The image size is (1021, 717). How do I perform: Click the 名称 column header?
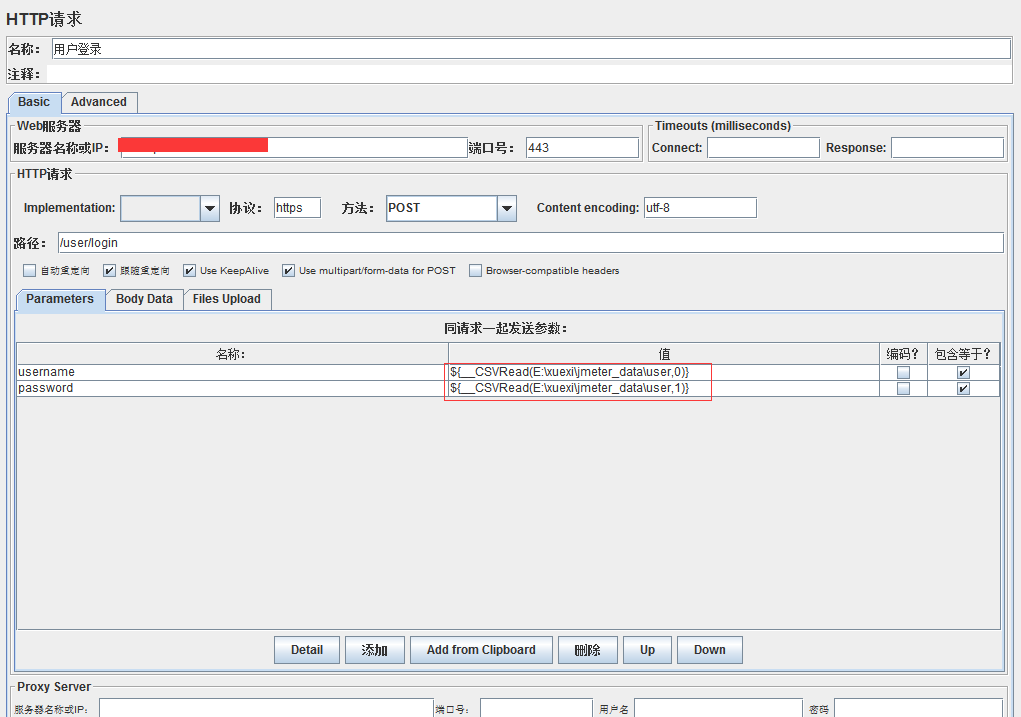point(232,354)
